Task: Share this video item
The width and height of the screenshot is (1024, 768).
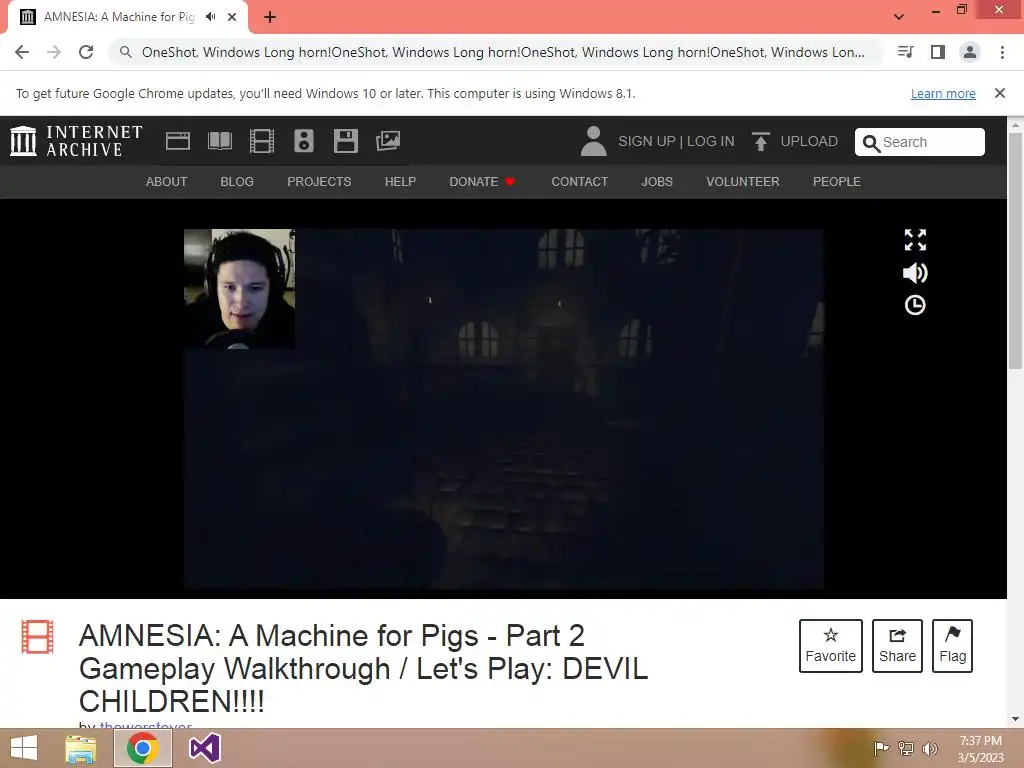Action: click(x=897, y=646)
